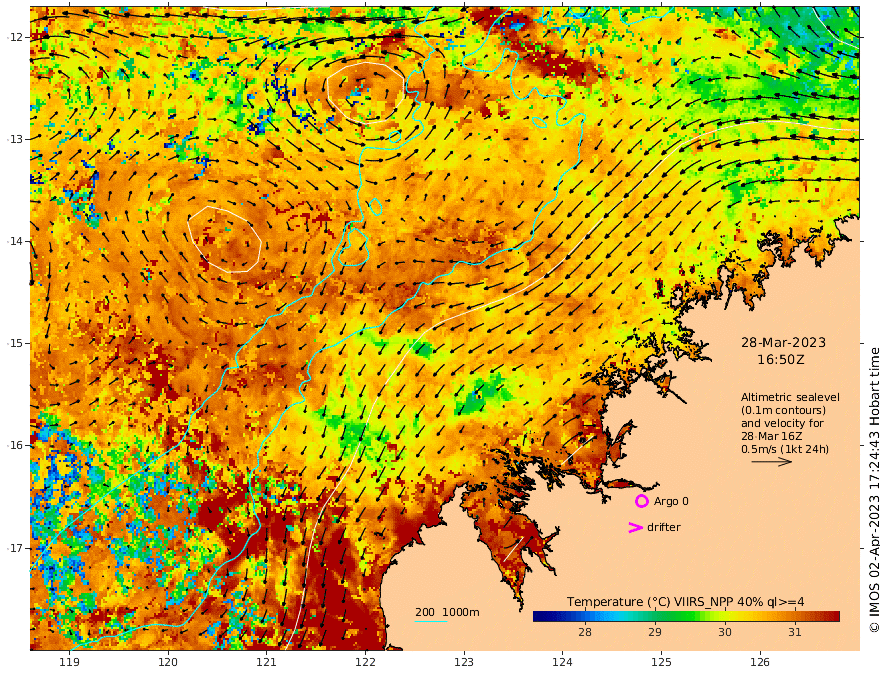880x680 pixels.
Task: Click the magenta drifter arrow legend marker
Action: click(635, 527)
